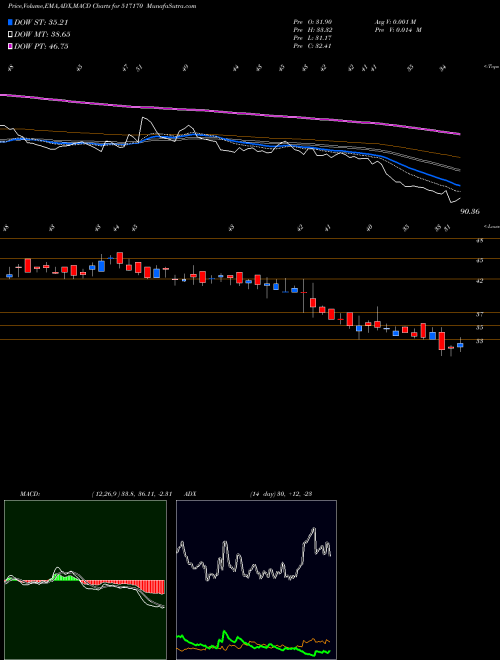Click the magenta DOW PT legend swatch

(10, 46)
